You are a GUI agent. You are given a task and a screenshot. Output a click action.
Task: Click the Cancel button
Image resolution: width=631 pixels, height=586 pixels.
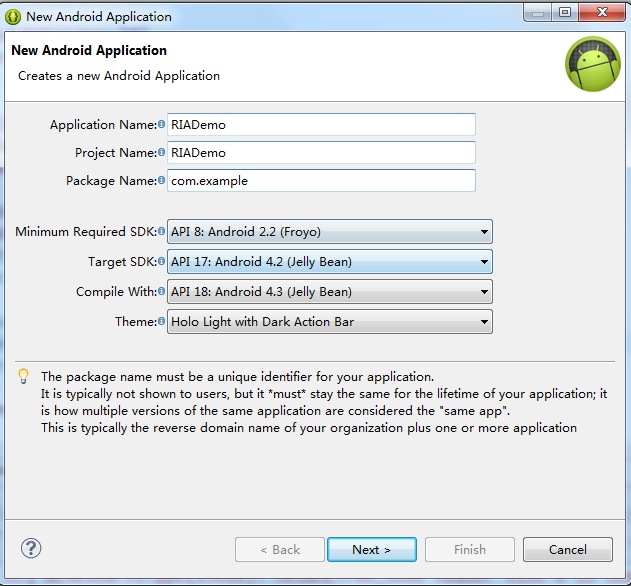point(568,549)
